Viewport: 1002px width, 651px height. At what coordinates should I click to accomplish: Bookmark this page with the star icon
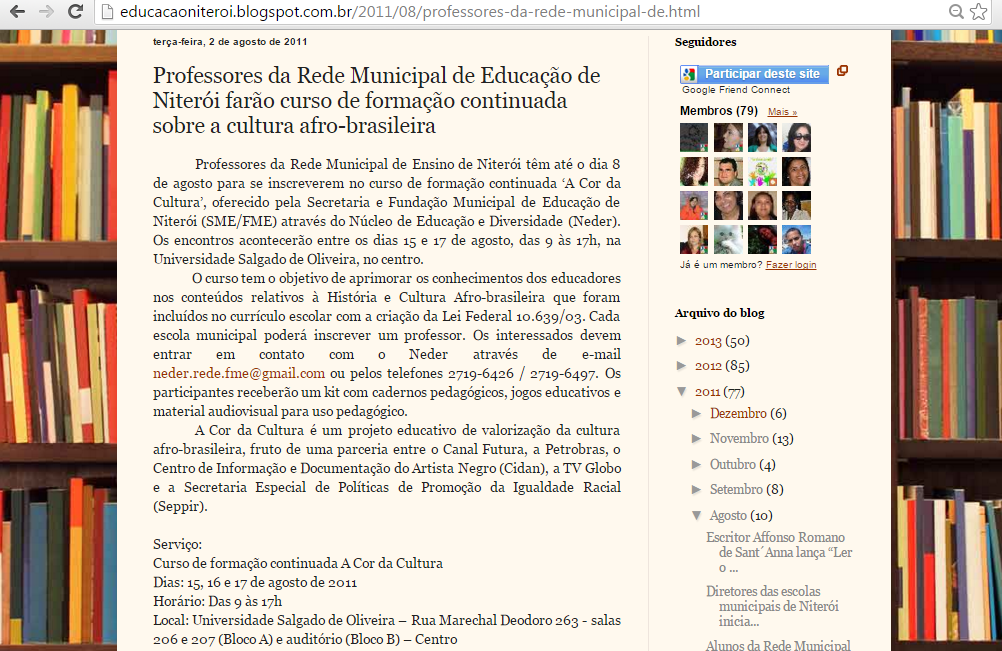pos(978,11)
